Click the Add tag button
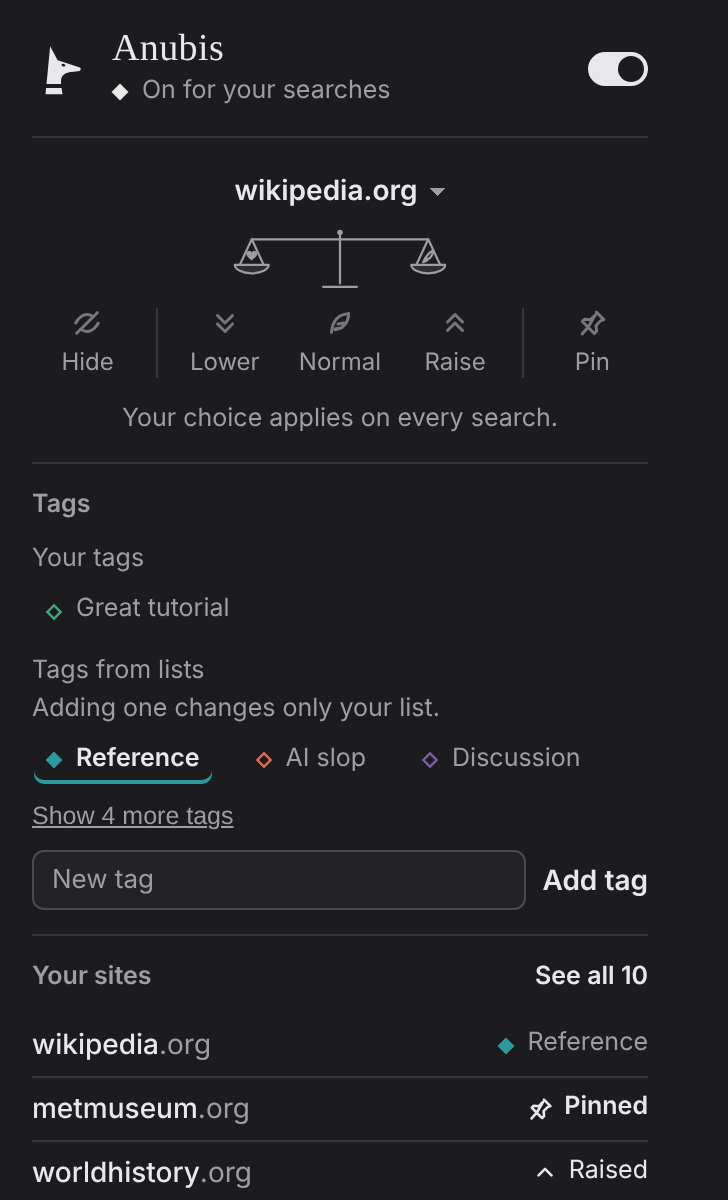 tap(595, 881)
